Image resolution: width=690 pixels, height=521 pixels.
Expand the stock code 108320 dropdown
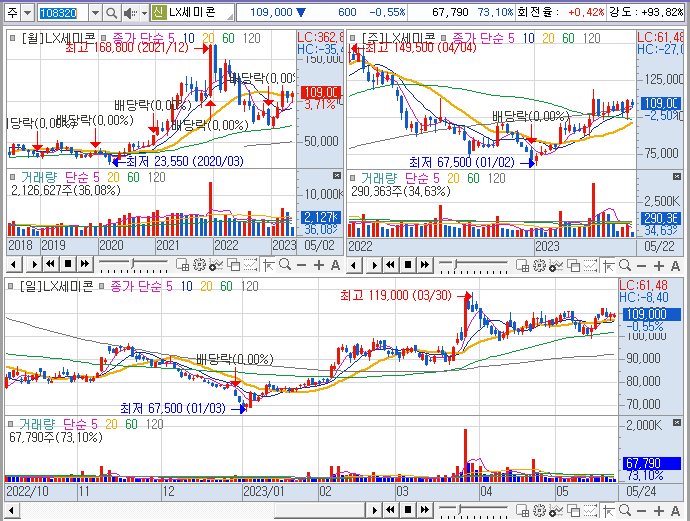tap(95, 13)
